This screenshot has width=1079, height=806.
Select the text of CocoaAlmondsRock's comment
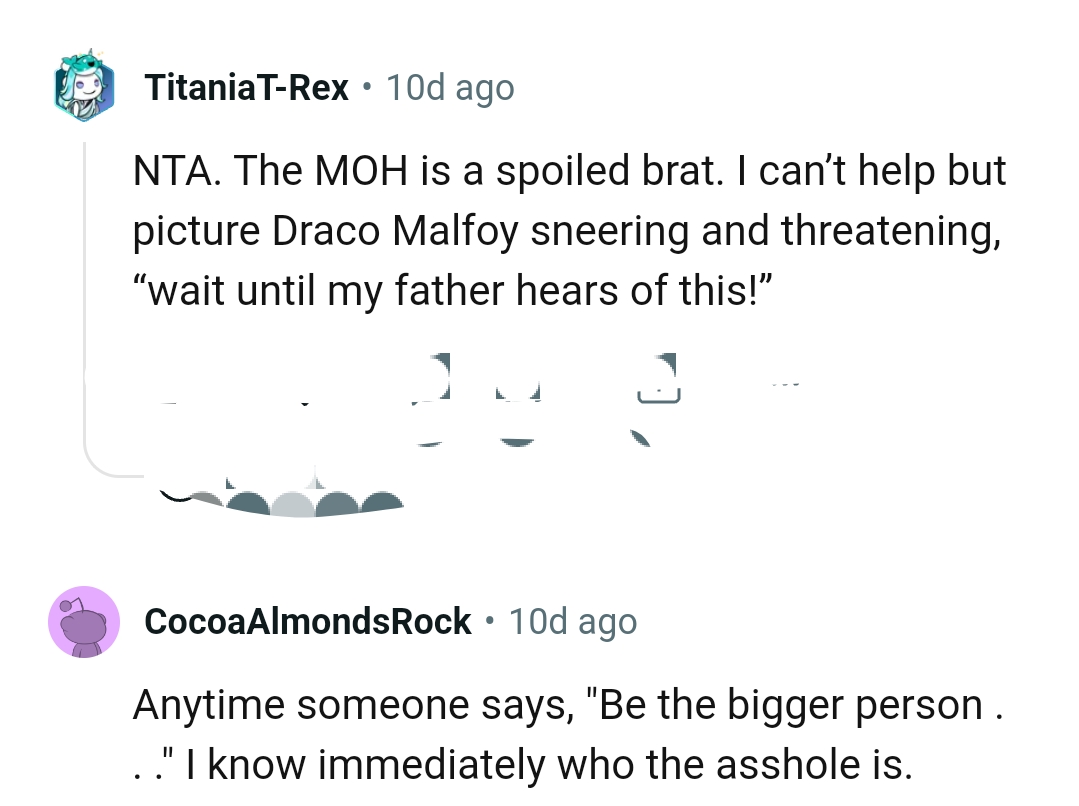[x=560, y=734]
